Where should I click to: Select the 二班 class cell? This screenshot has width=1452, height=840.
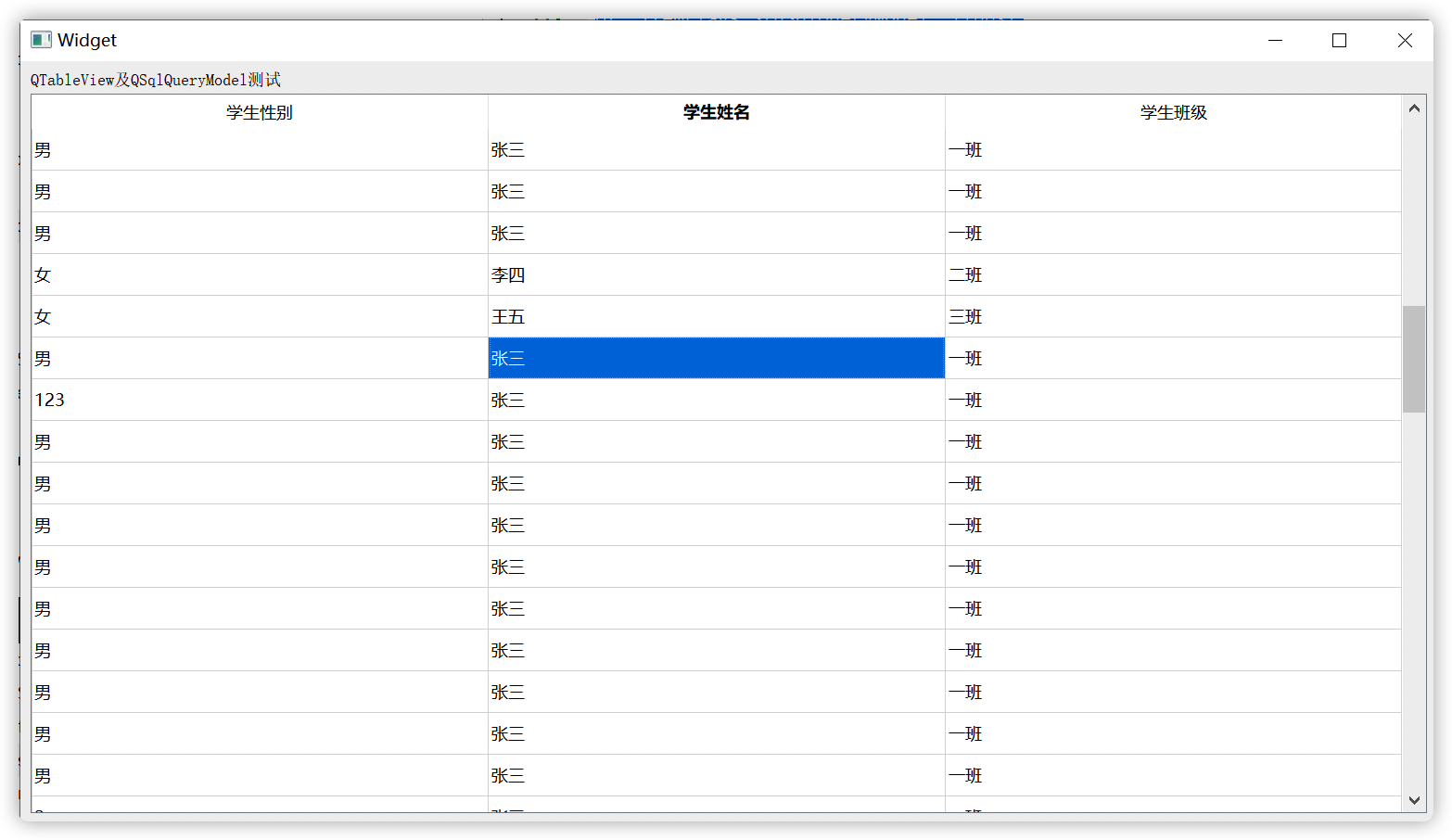[x=1173, y=274]
